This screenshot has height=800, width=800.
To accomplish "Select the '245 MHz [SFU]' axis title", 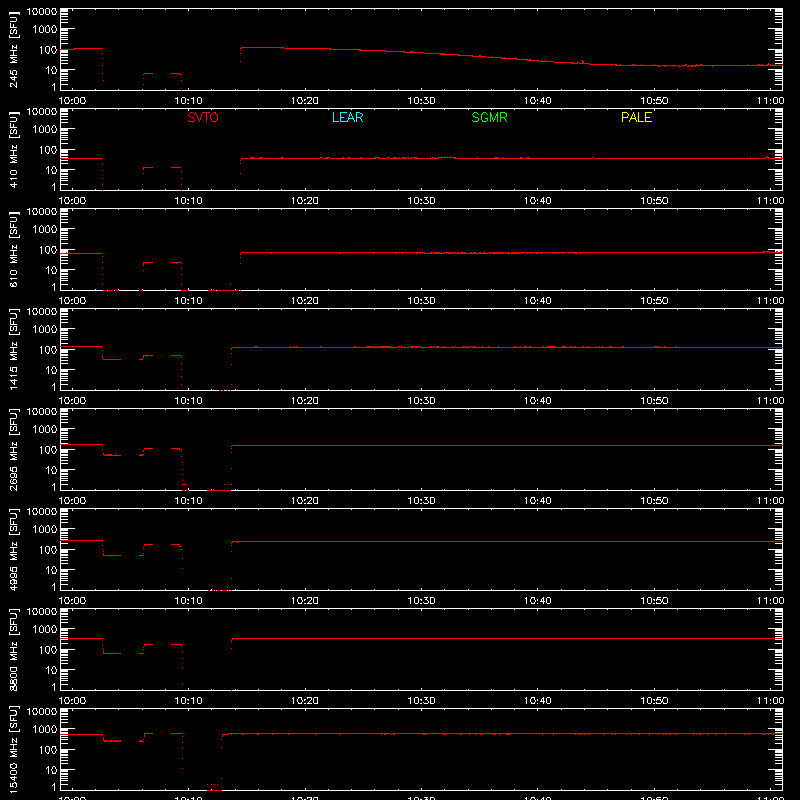I will click(x=13, y=49).
